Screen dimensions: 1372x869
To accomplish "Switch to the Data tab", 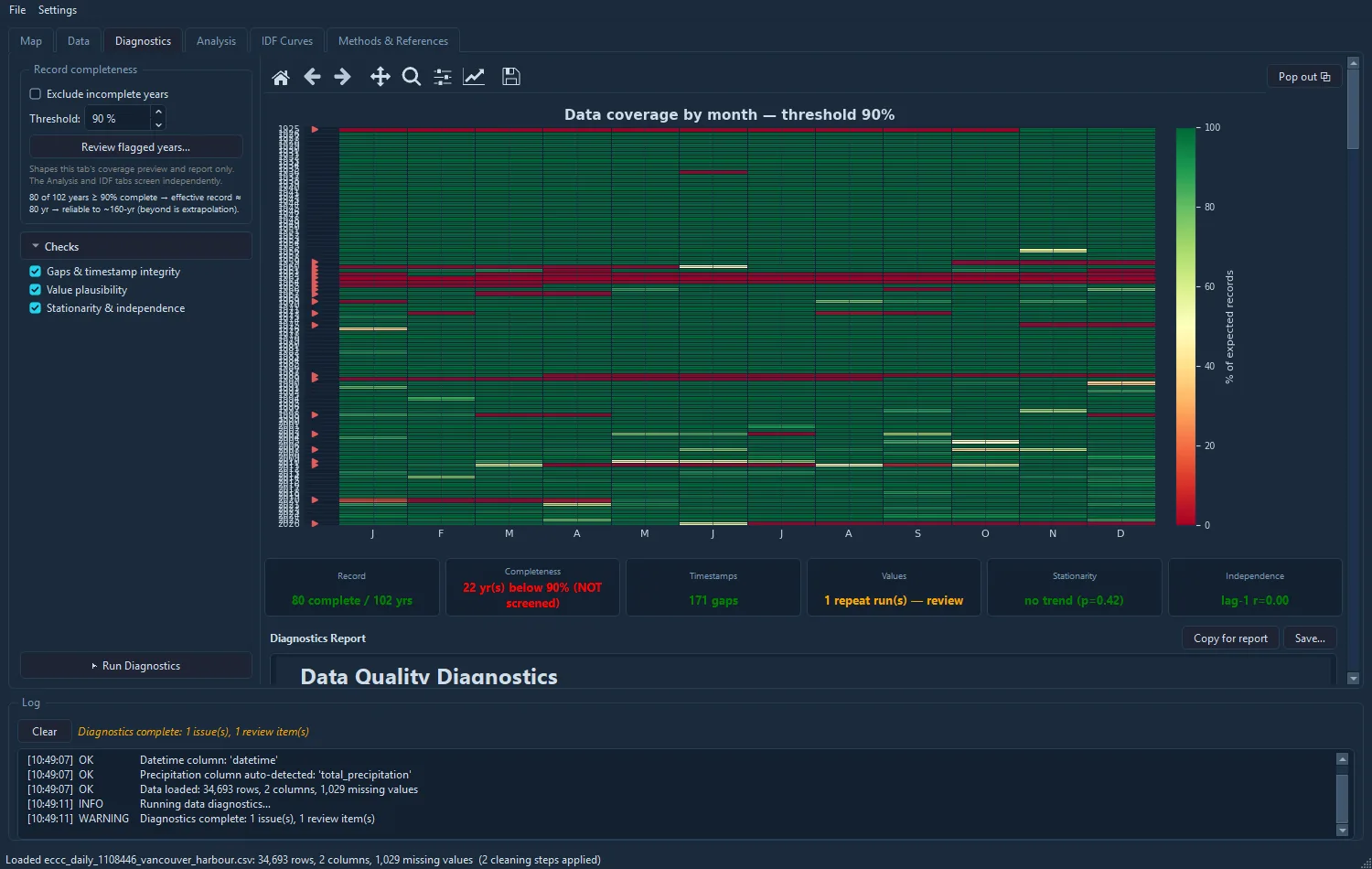I will pyautogui.click(x=79, y=41).
